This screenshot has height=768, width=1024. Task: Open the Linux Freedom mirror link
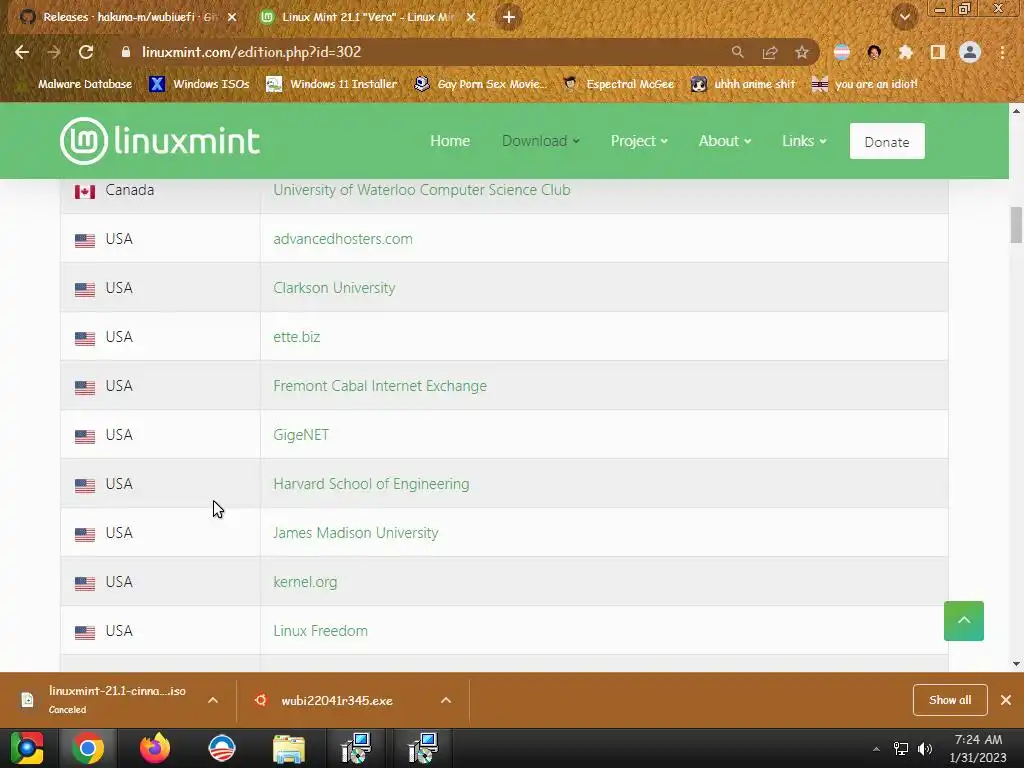321,631
